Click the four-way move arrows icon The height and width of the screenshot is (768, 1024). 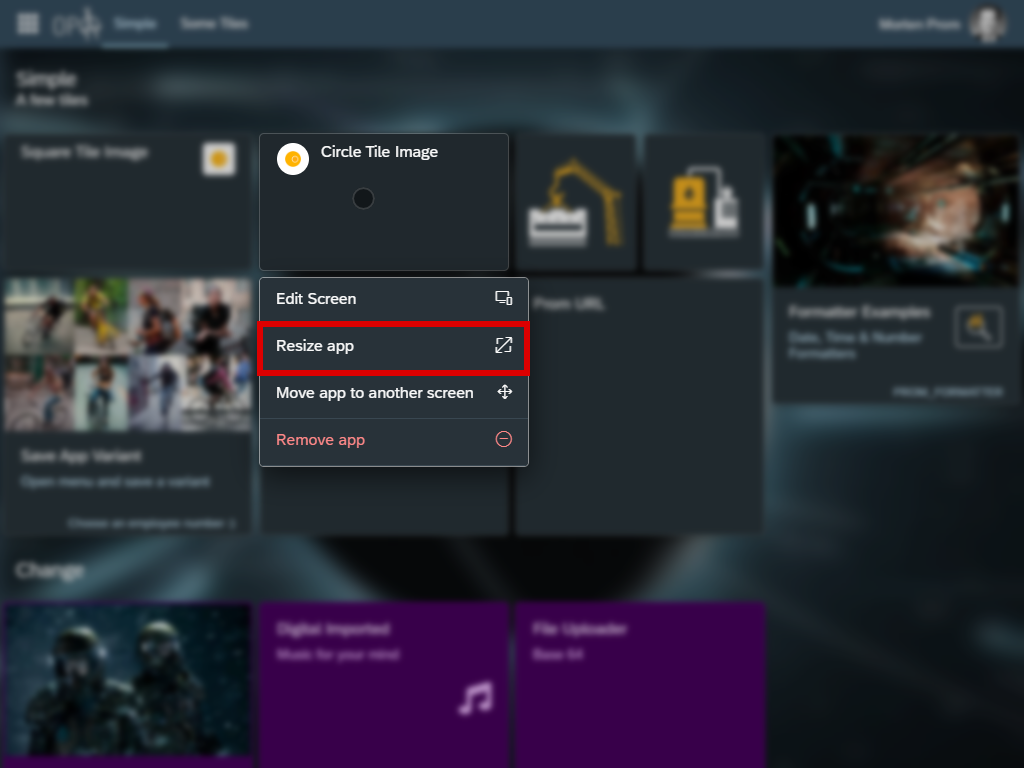pyautogui.click(x=504, y=393)
